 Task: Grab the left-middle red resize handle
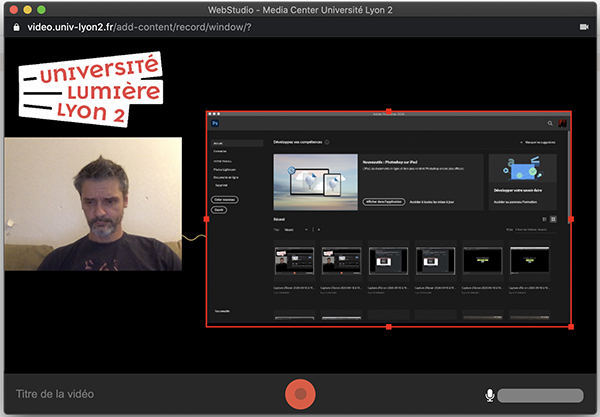coord(207,219)
